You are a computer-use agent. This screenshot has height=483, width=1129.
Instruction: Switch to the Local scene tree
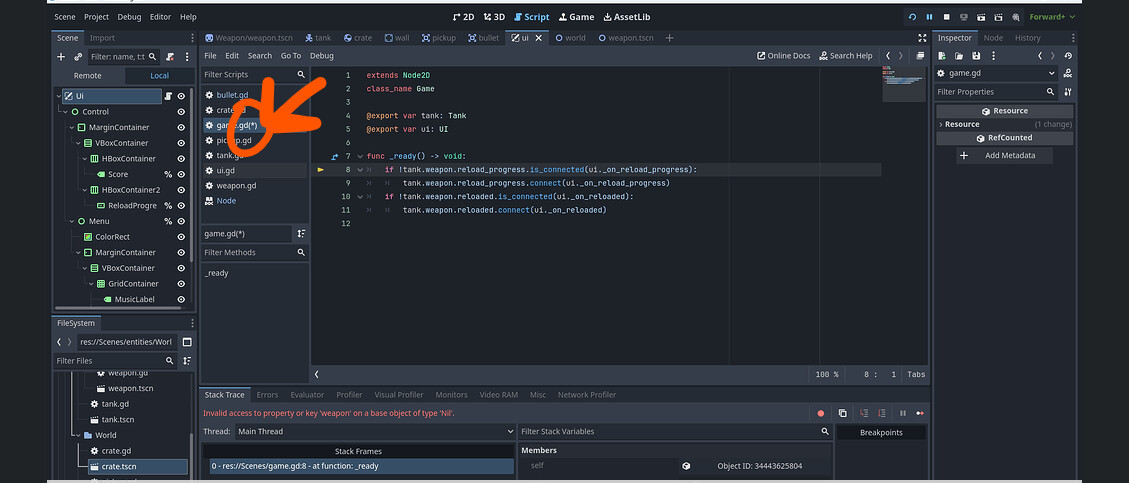[x=159, y=76]
